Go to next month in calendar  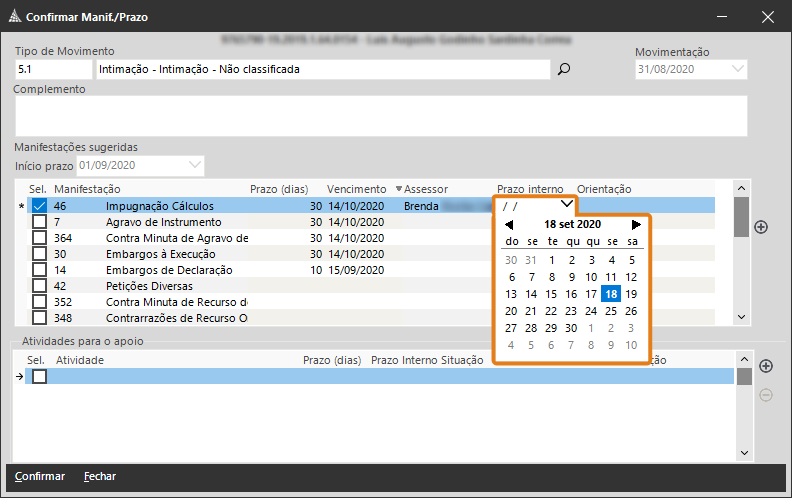click(x=636, y=225)
